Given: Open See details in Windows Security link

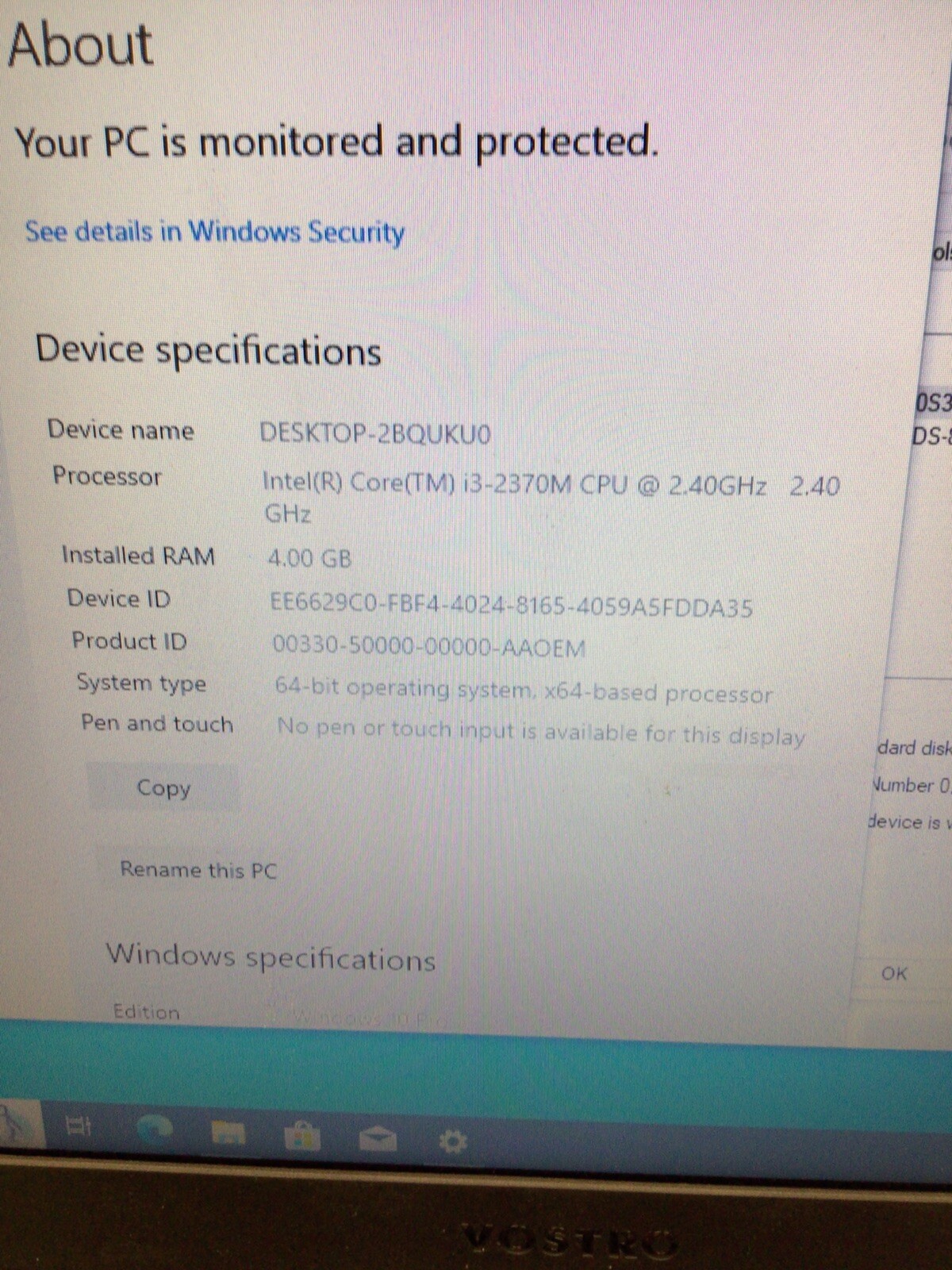Looking at the screenshot, I should (214, 232).
